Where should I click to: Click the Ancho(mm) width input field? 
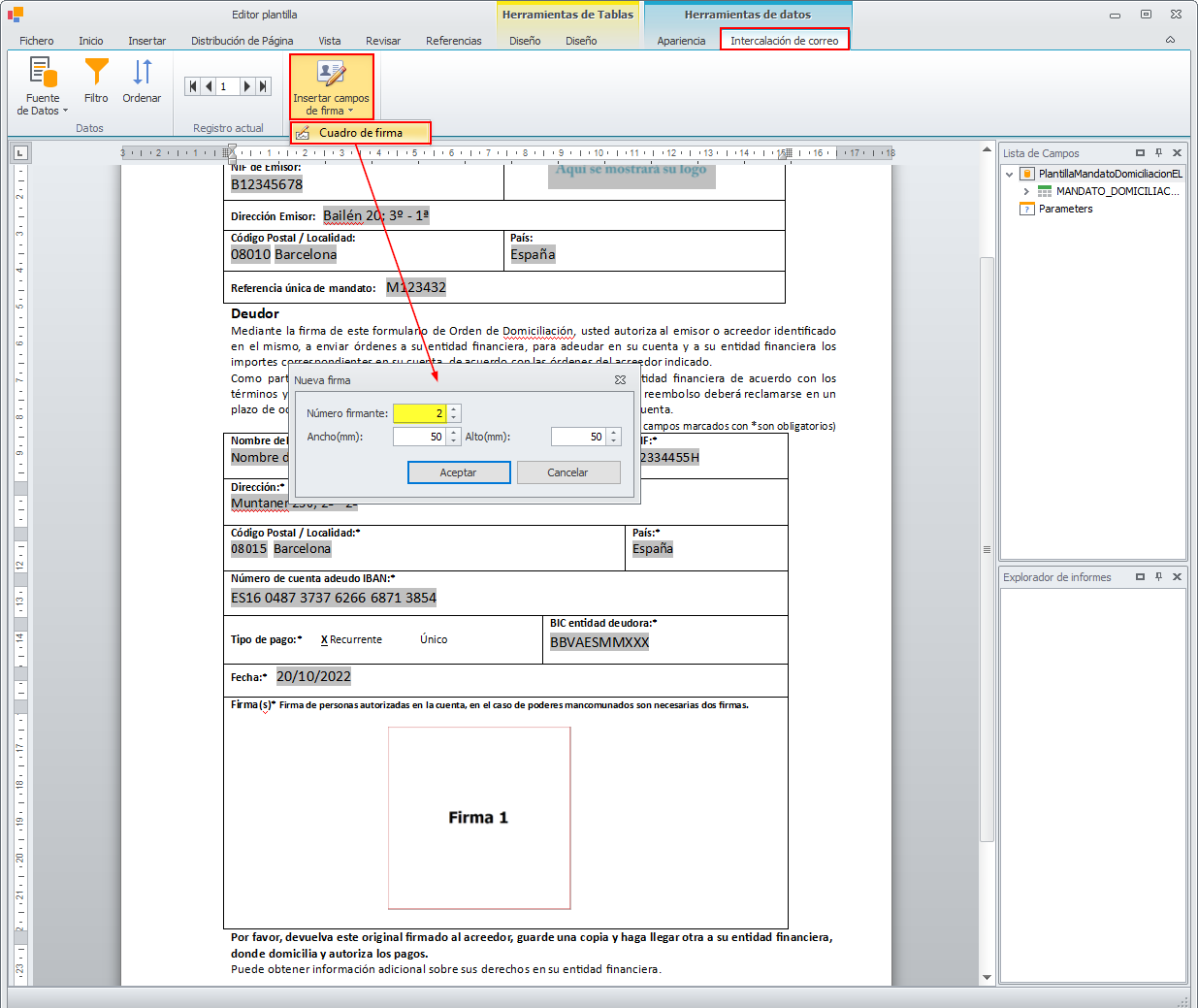click(x=418, y=438)
